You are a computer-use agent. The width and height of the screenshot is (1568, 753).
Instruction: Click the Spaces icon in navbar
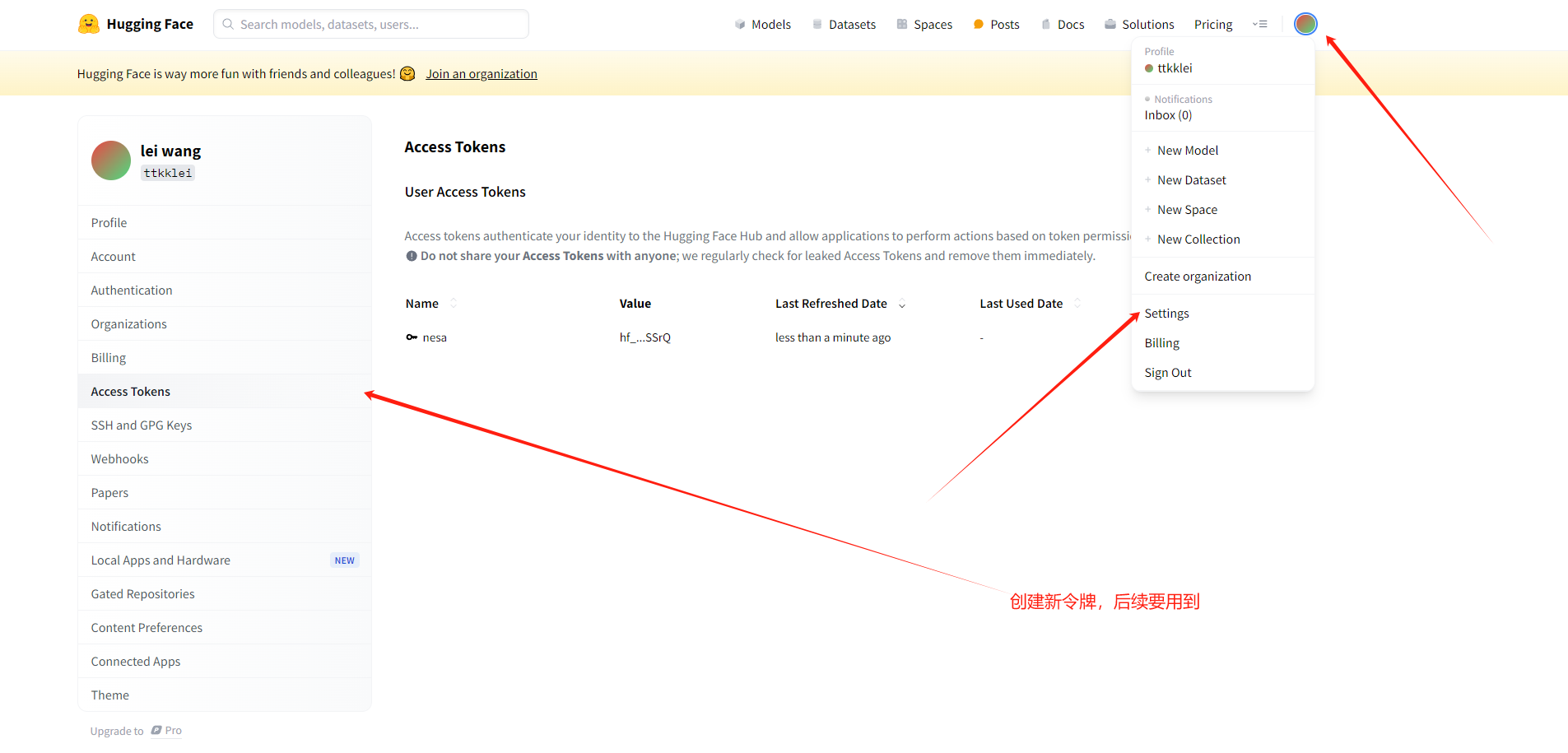[x=902, y=25]
